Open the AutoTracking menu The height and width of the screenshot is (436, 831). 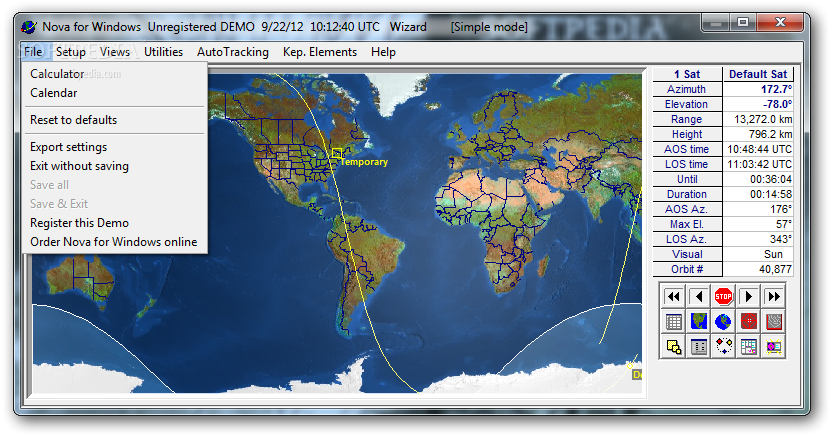point(233,52)
